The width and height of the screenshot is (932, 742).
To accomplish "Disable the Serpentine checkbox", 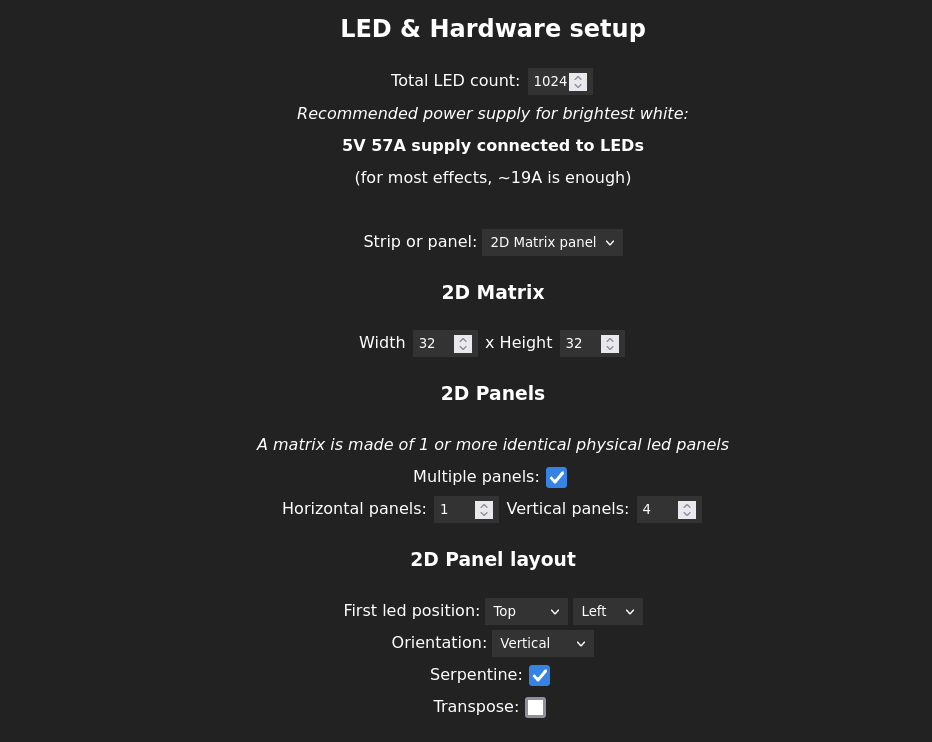I will [x=539, y=675].
